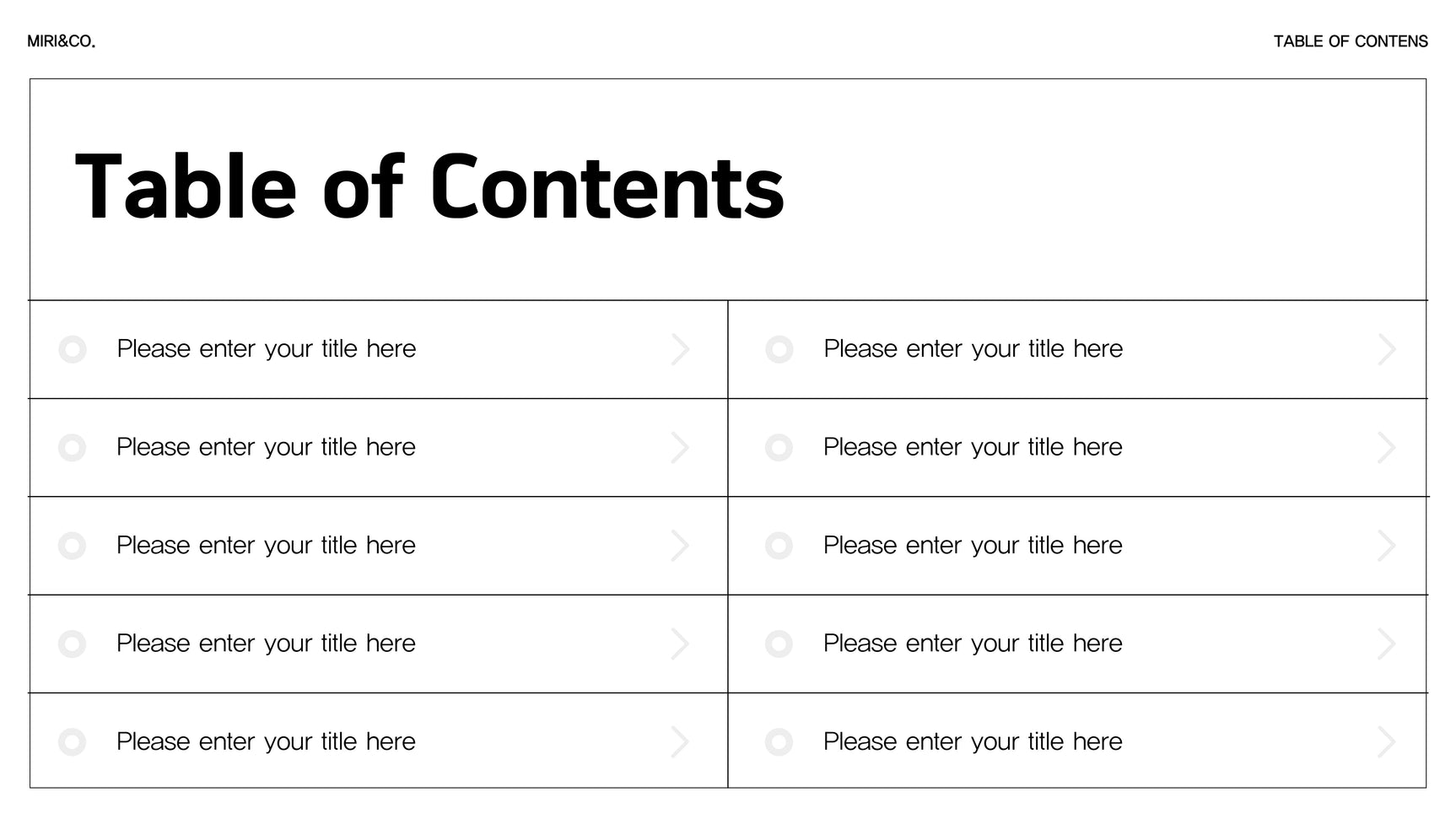Click the title text in left column's bottom row

[266, 742]
